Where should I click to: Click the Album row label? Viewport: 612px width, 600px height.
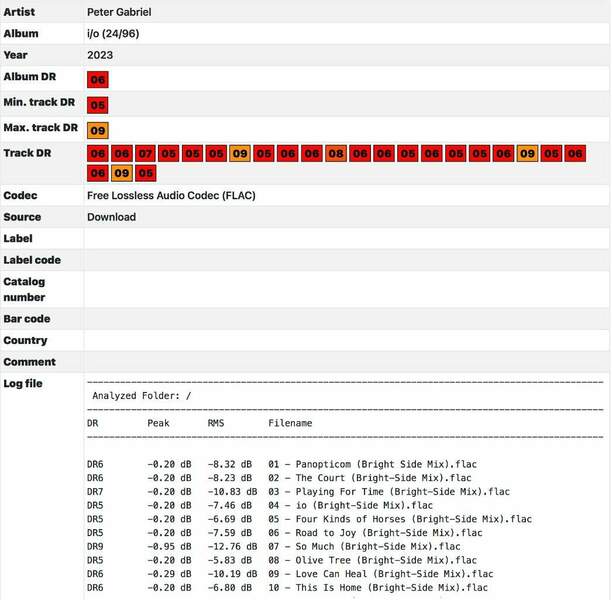[x=21, y=34]
